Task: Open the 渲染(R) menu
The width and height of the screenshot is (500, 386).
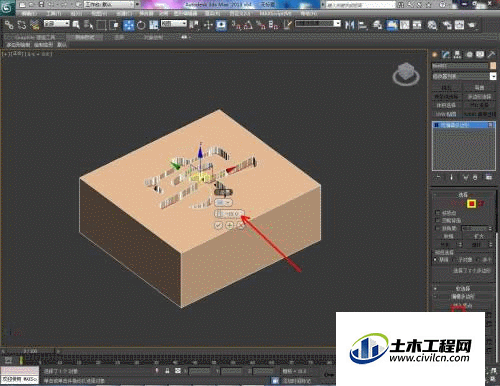Action: point(213,14)
